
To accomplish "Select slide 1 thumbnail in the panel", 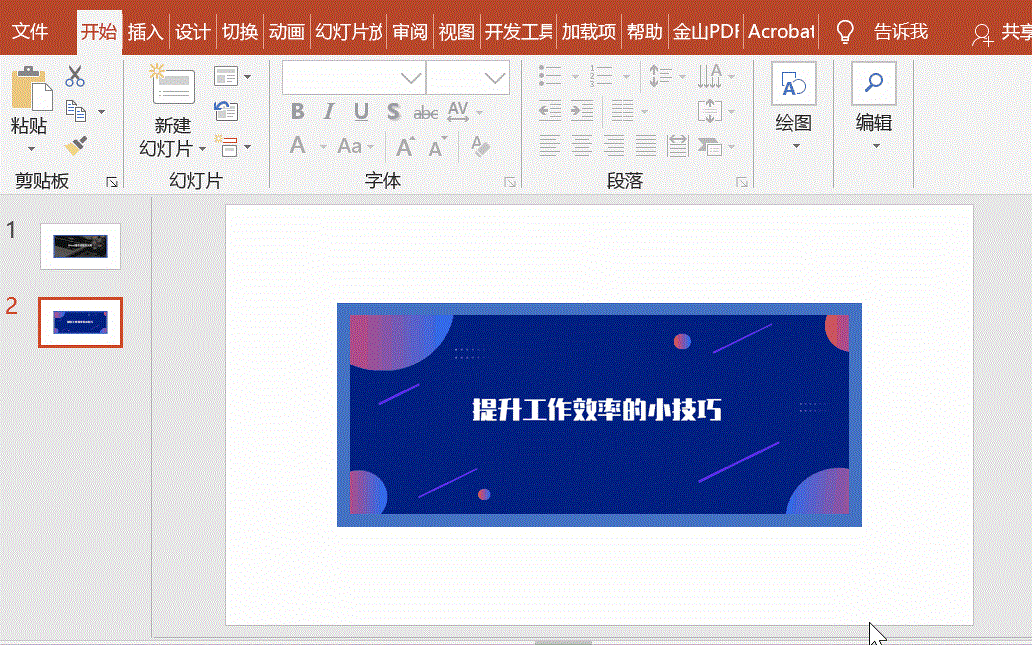I will [x=80, y=246].
